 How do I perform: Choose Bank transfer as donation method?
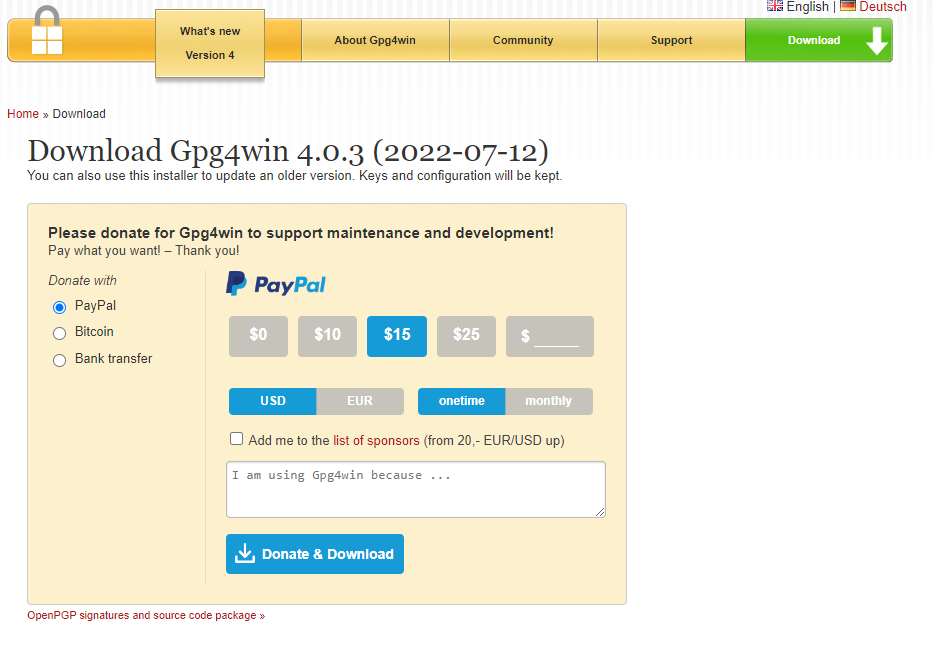coord(60,360)
